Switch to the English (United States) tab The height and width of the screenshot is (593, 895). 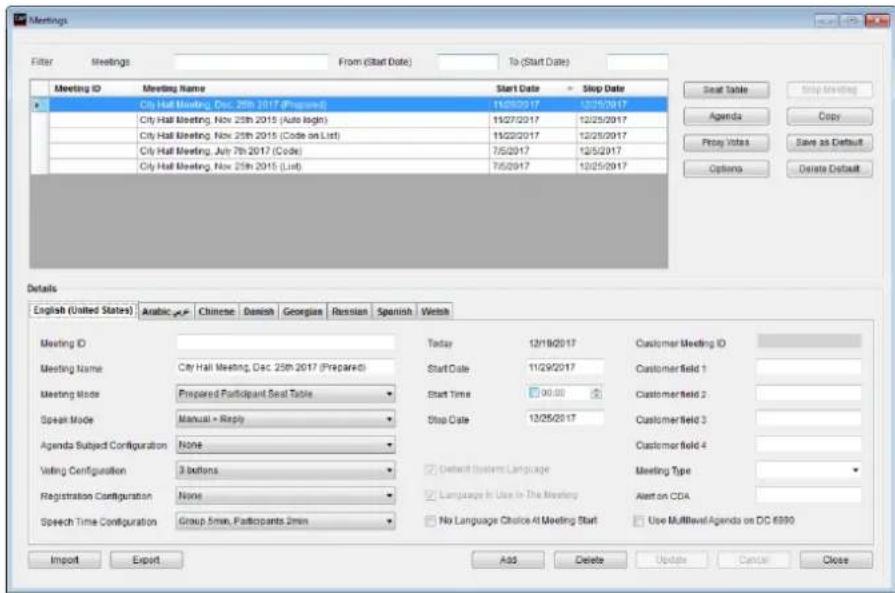[x=83, y=310]
